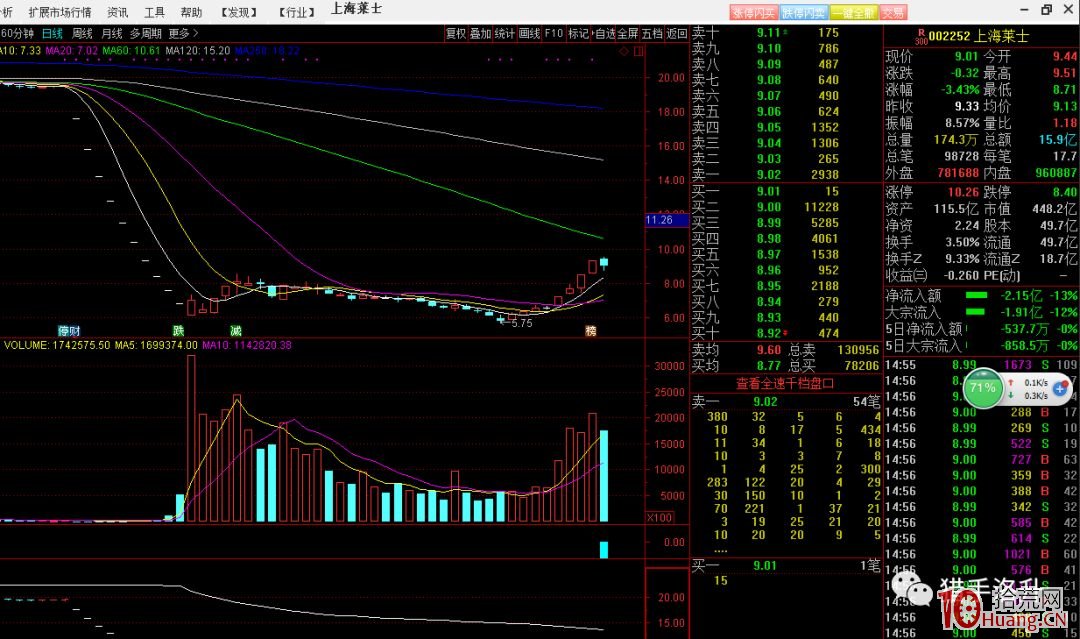
Task: Toggle 全屏 full screen mode
Action: pyautogui.click(x=627, y=33)
